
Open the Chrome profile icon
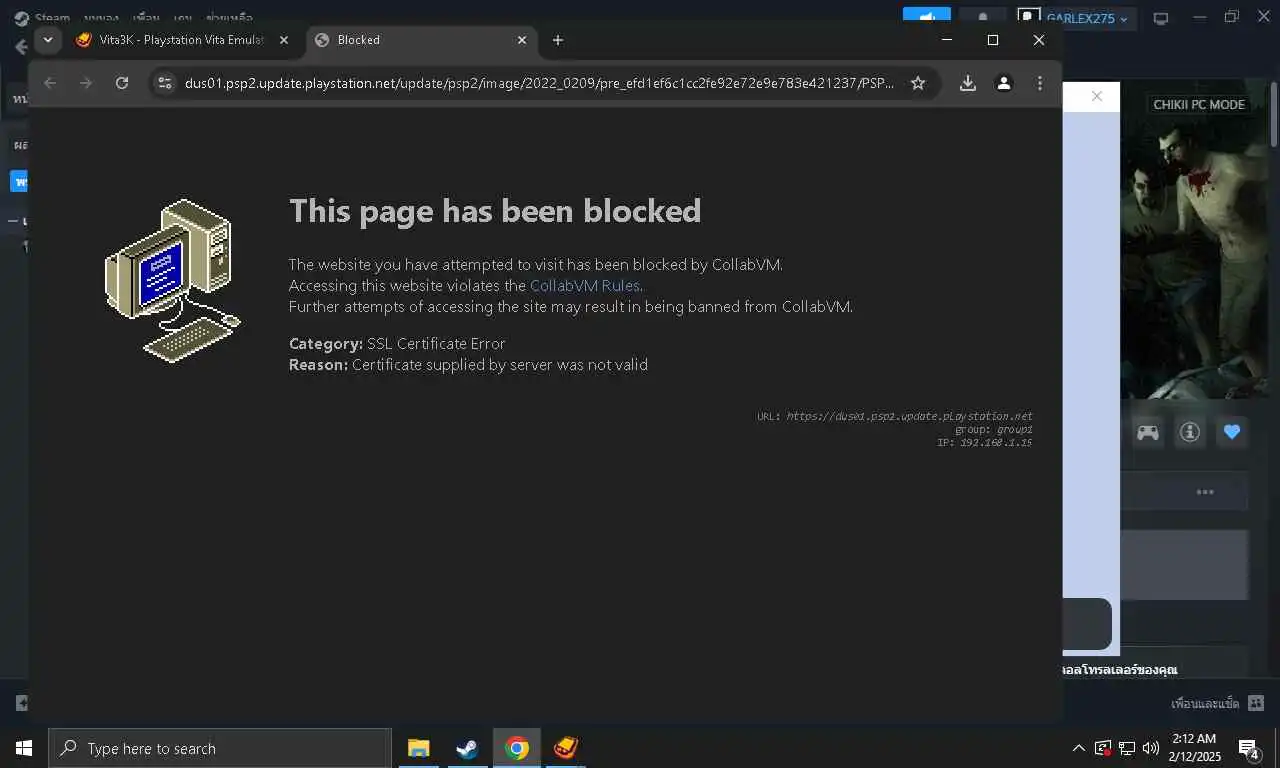(1004, 83)
